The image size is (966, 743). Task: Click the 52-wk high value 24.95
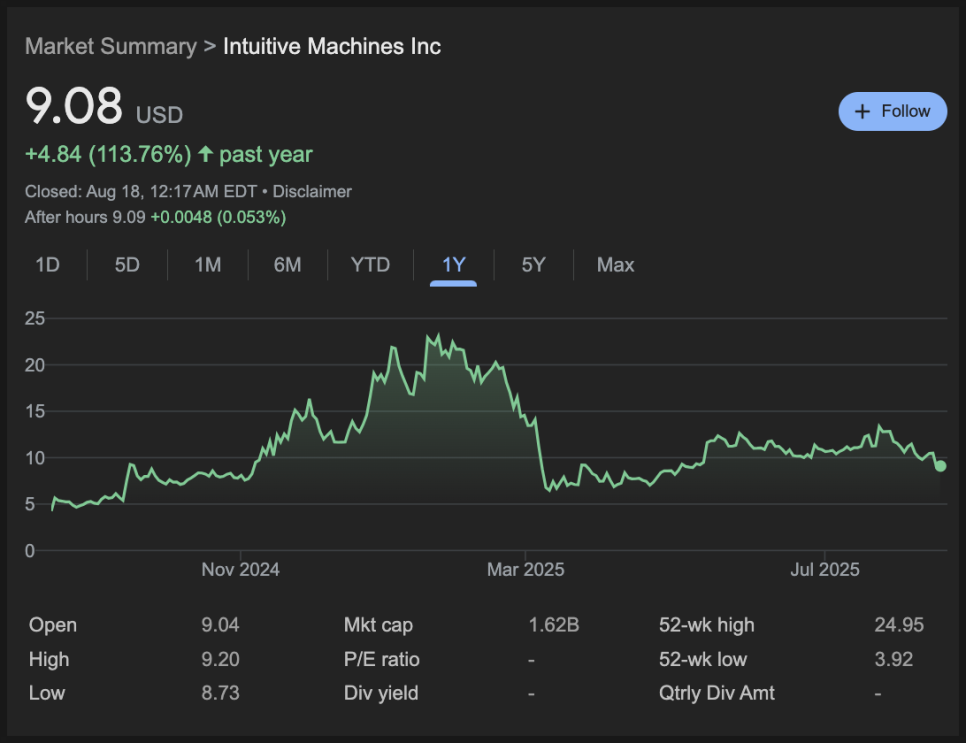pyautogui.click(x=899, y=625)
